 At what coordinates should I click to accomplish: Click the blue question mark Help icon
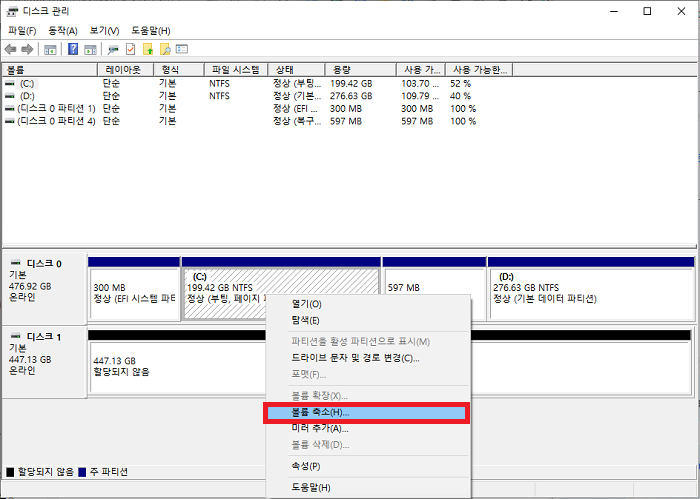73,49
